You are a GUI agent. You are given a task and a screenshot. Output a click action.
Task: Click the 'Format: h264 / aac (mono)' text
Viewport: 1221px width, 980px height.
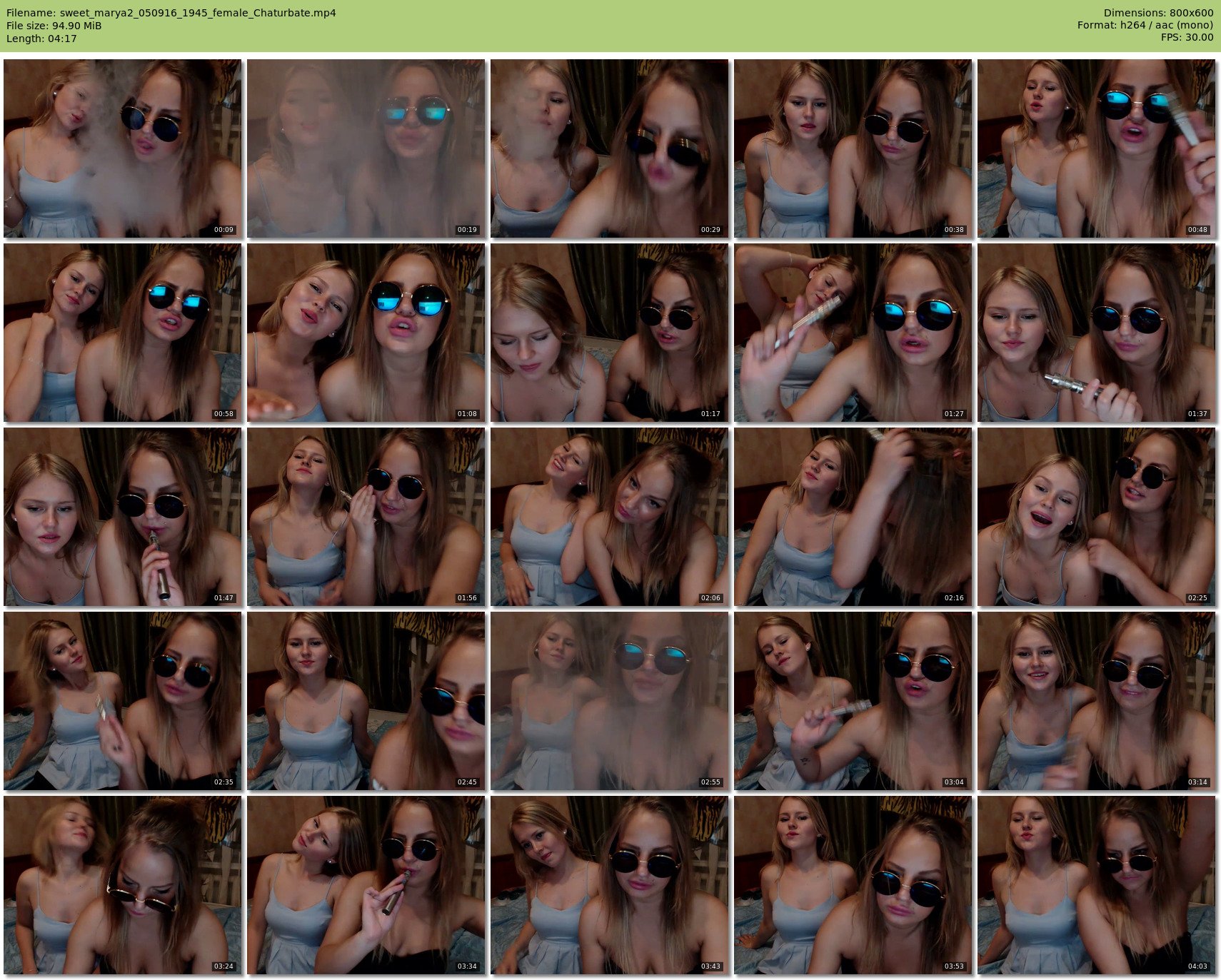pos(1145,26)
